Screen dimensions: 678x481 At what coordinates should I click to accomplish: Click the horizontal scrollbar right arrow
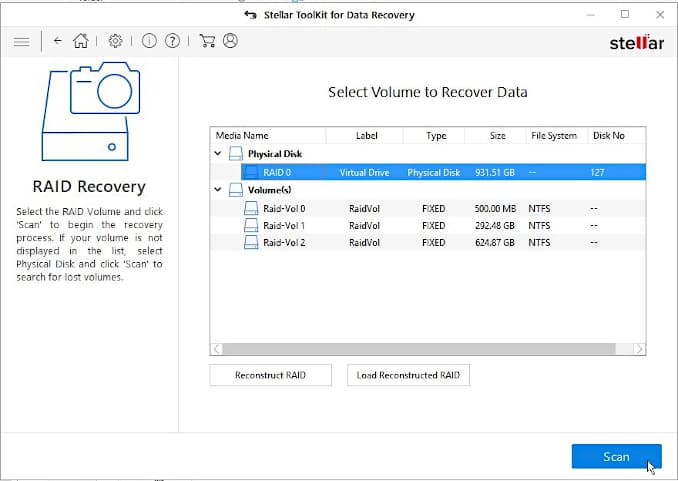pos(640,349)
